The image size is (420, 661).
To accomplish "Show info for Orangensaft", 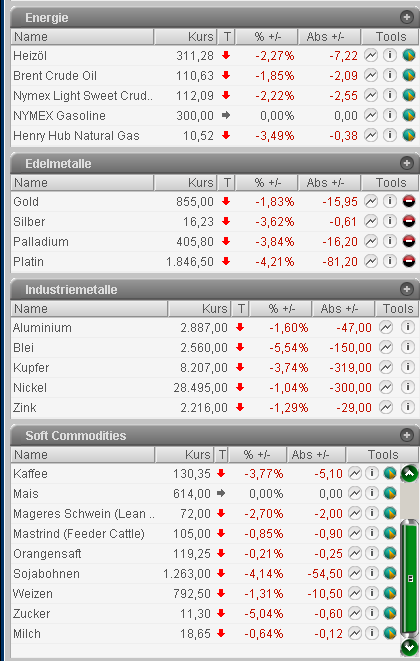I will pos(372,553).
